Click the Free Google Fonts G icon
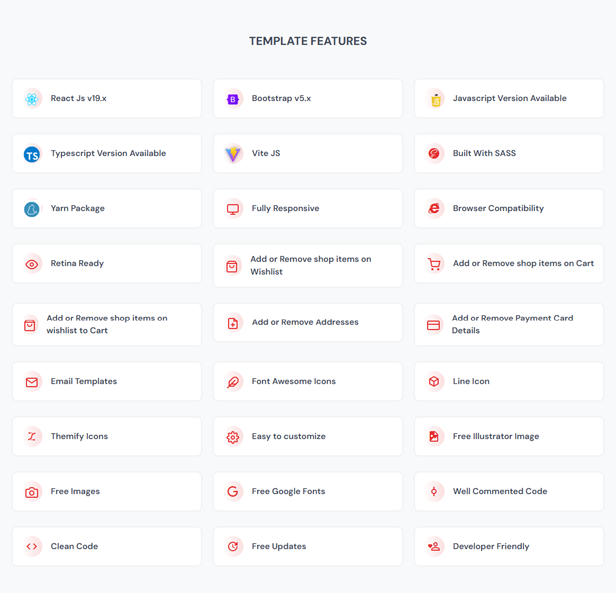616x593 pixels. coord(233,492)
